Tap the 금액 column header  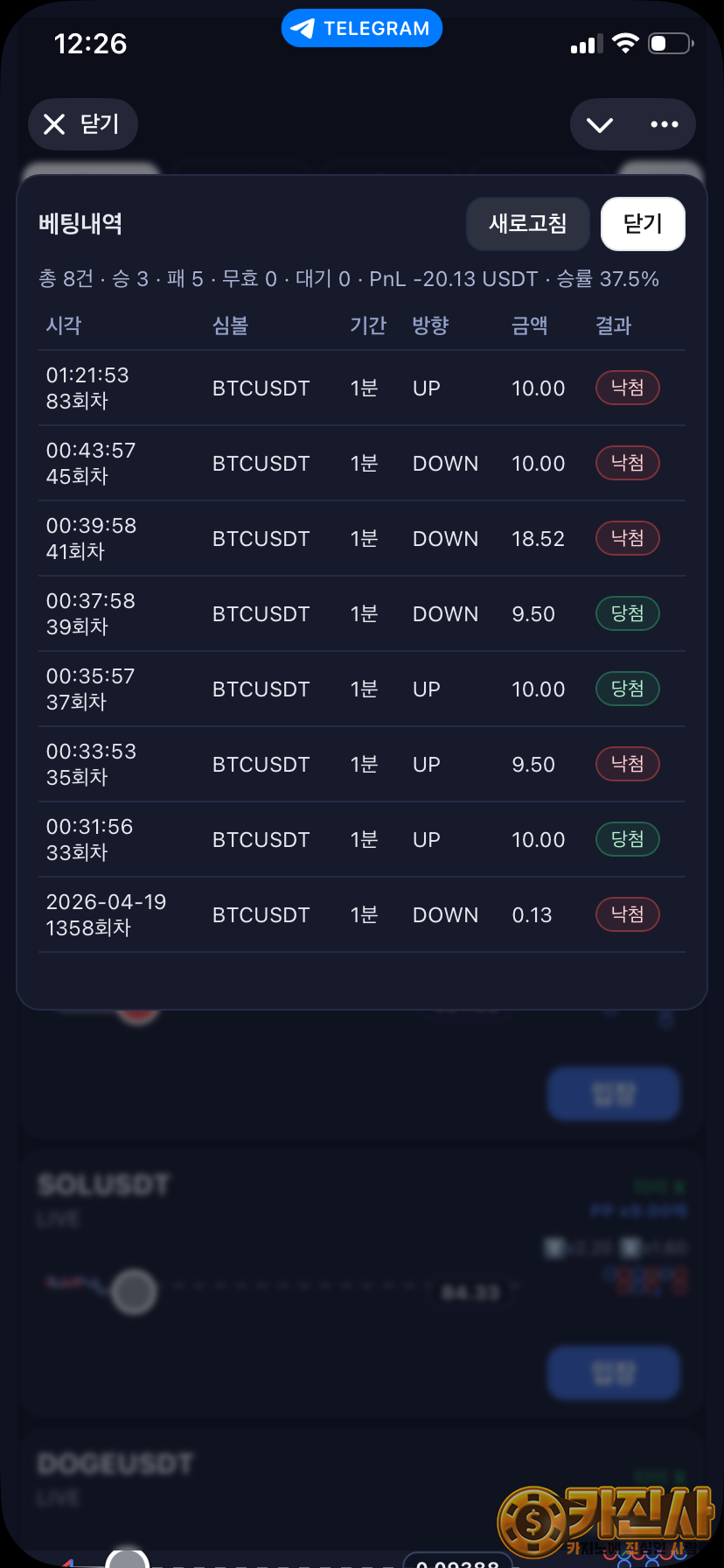point(529,325)
